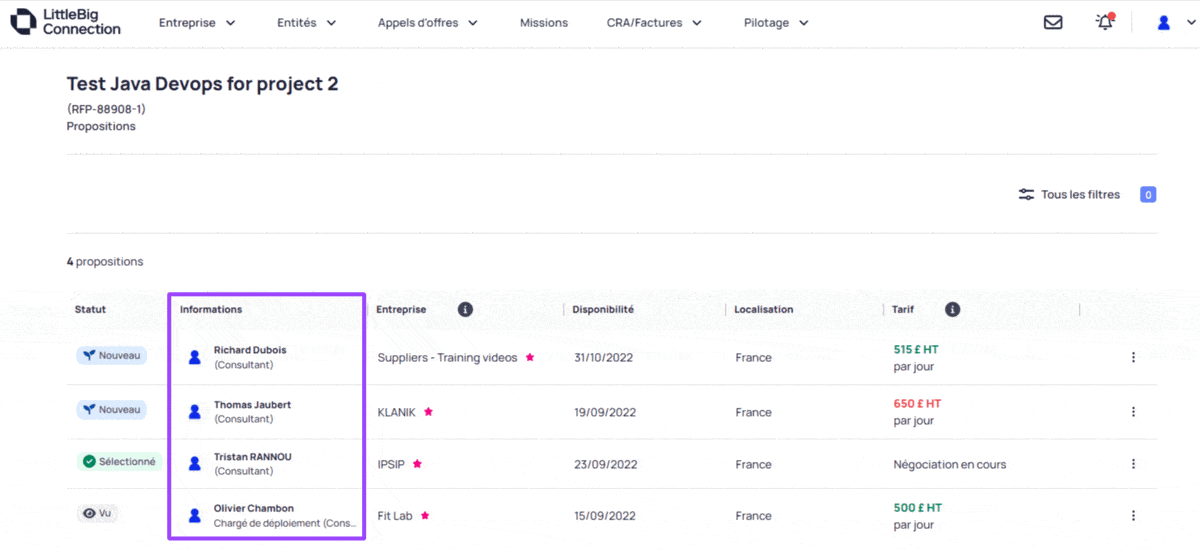Click the 31/10/2022 availability date
Viewport: 1200px width, 550px height.
(603, 357)
